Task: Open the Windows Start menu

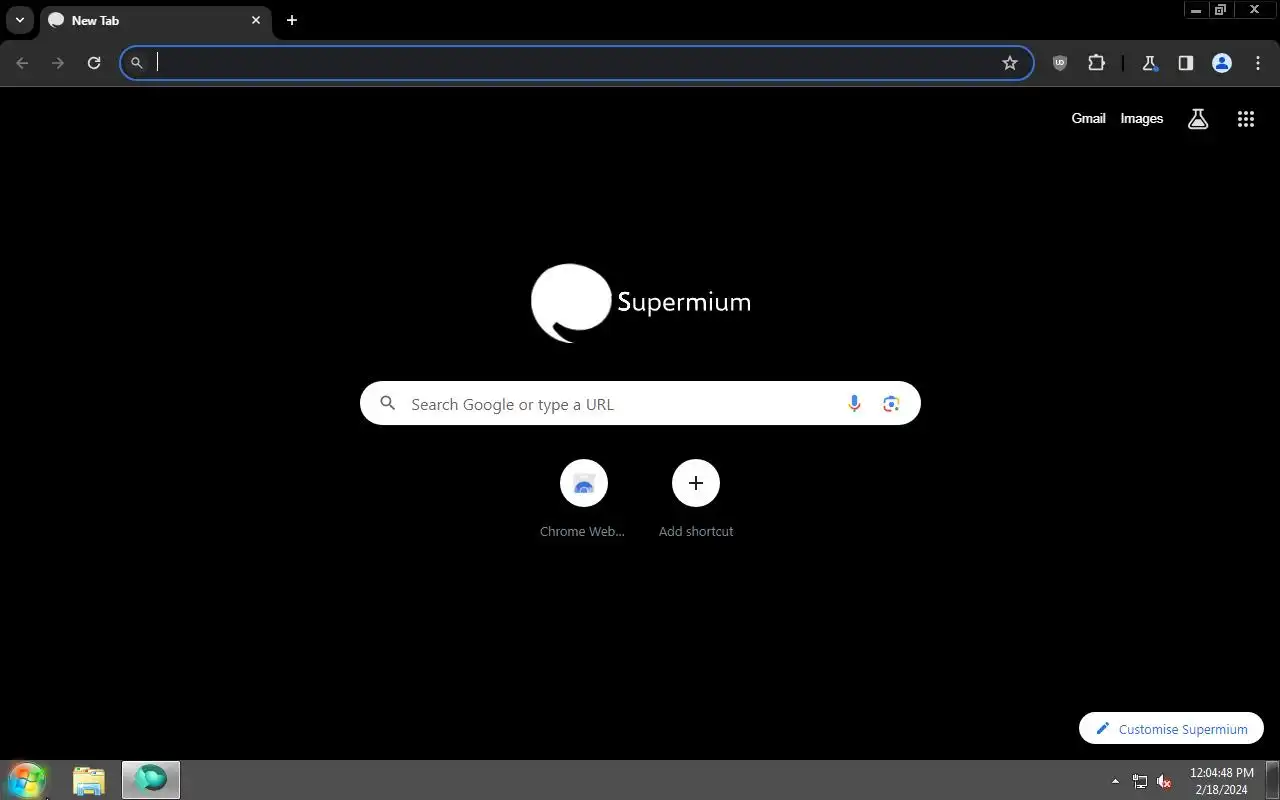Action: point(27,780)
